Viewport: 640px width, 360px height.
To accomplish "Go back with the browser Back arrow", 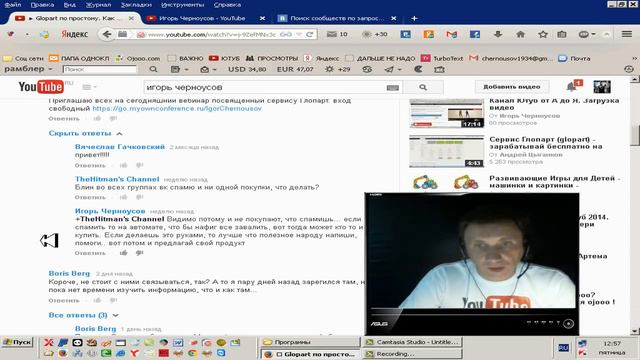I will (x=107, y=34).
